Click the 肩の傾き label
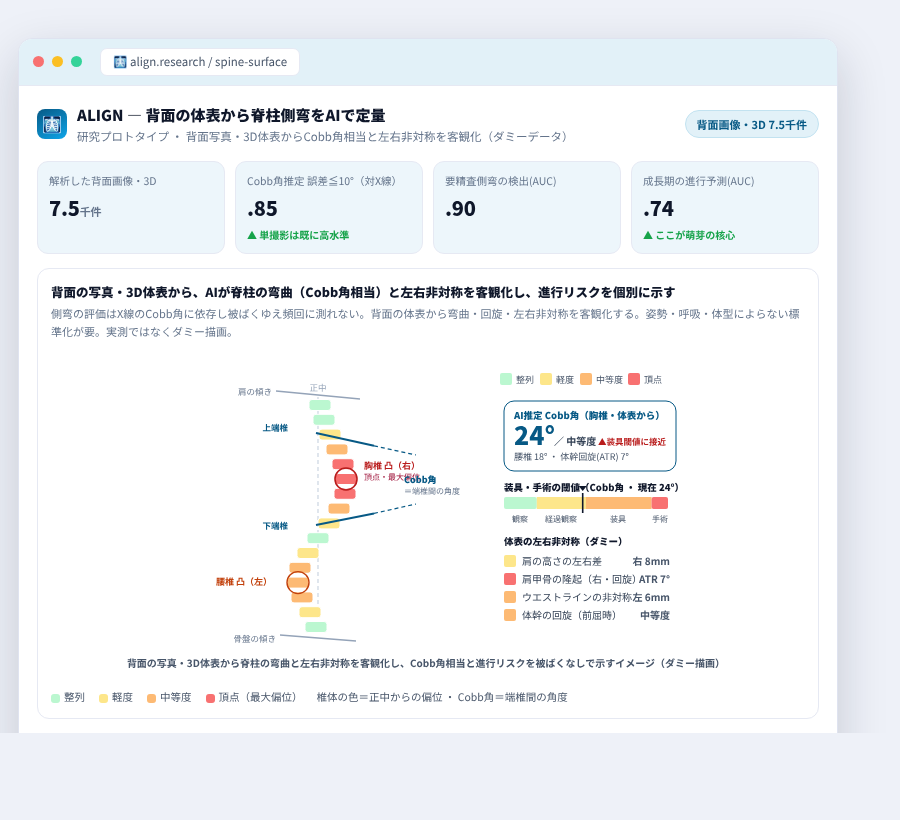 254,392
